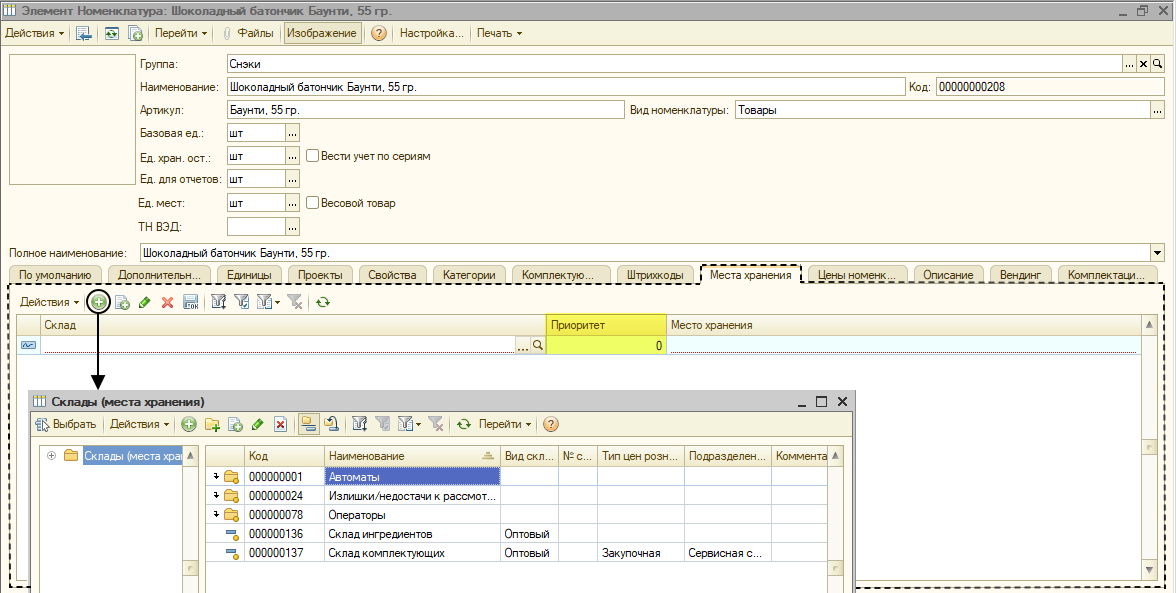Open the Единицы tab
Viewport: 1176px width, 593px height.
coord(249,275)
